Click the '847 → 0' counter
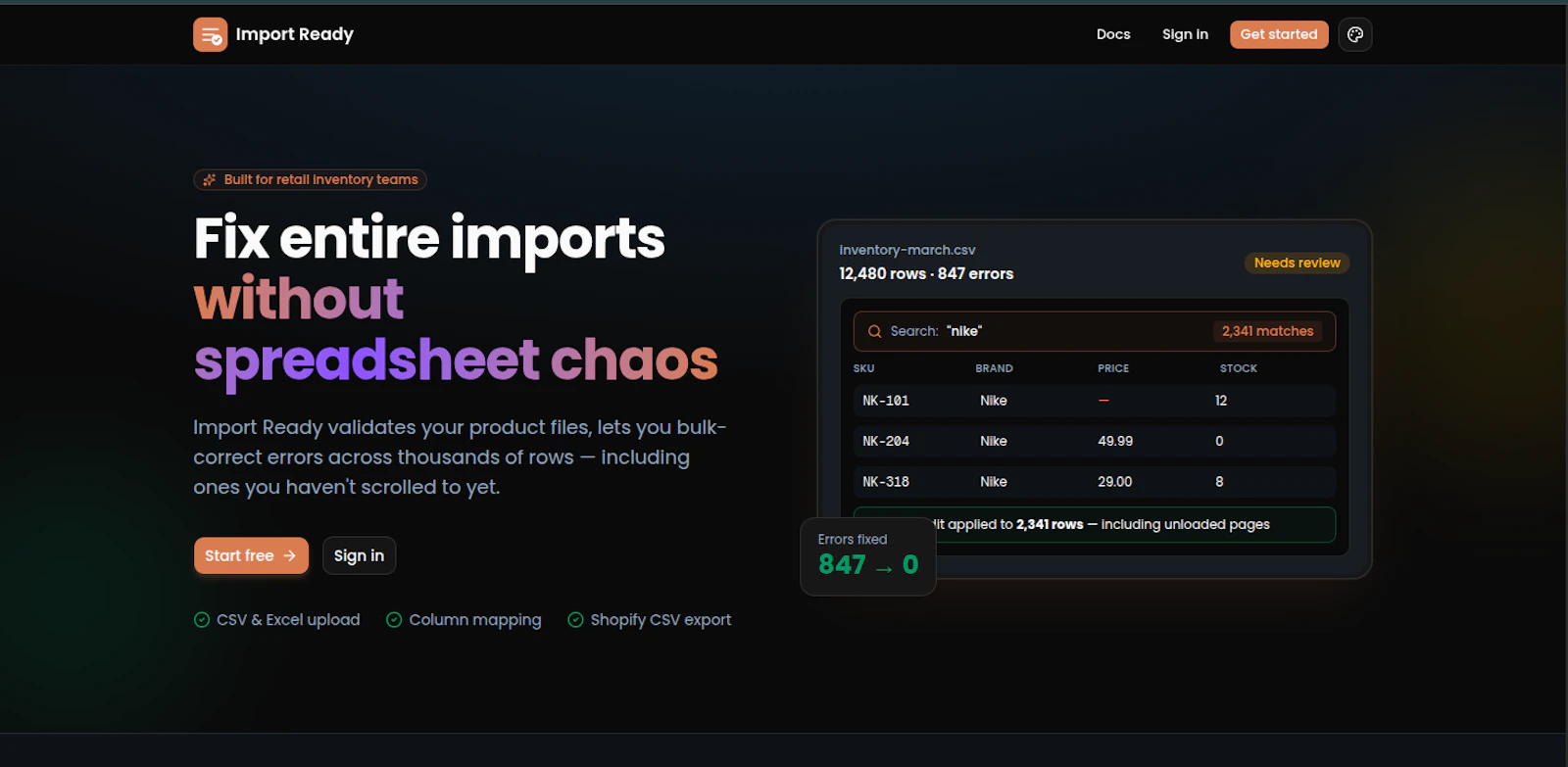The height and width of the screenshot is (767, 1568). (x=868, y=565)
